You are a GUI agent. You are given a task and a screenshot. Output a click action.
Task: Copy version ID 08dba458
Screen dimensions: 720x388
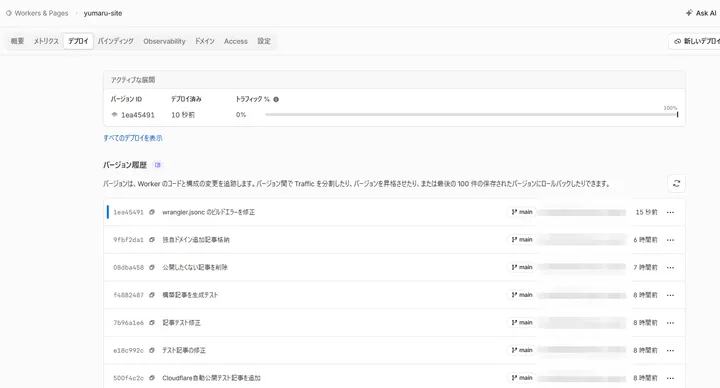click(x=152, y=267)
